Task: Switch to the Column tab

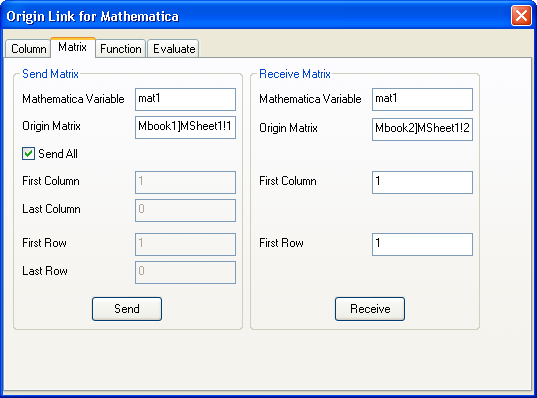Action: tap(28, 49)
